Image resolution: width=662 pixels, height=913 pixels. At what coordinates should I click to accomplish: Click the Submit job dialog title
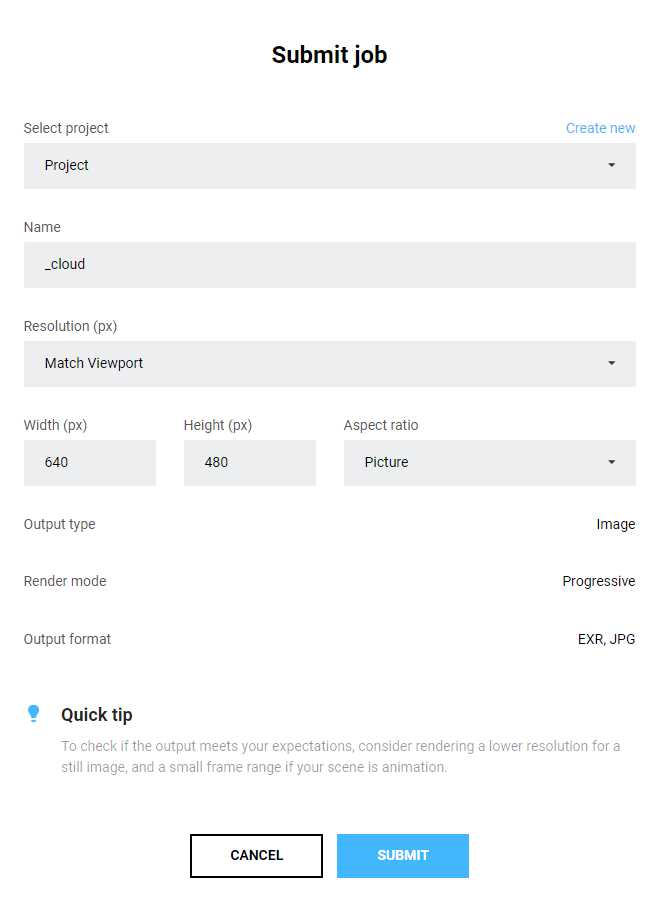(x=330, y=55)
